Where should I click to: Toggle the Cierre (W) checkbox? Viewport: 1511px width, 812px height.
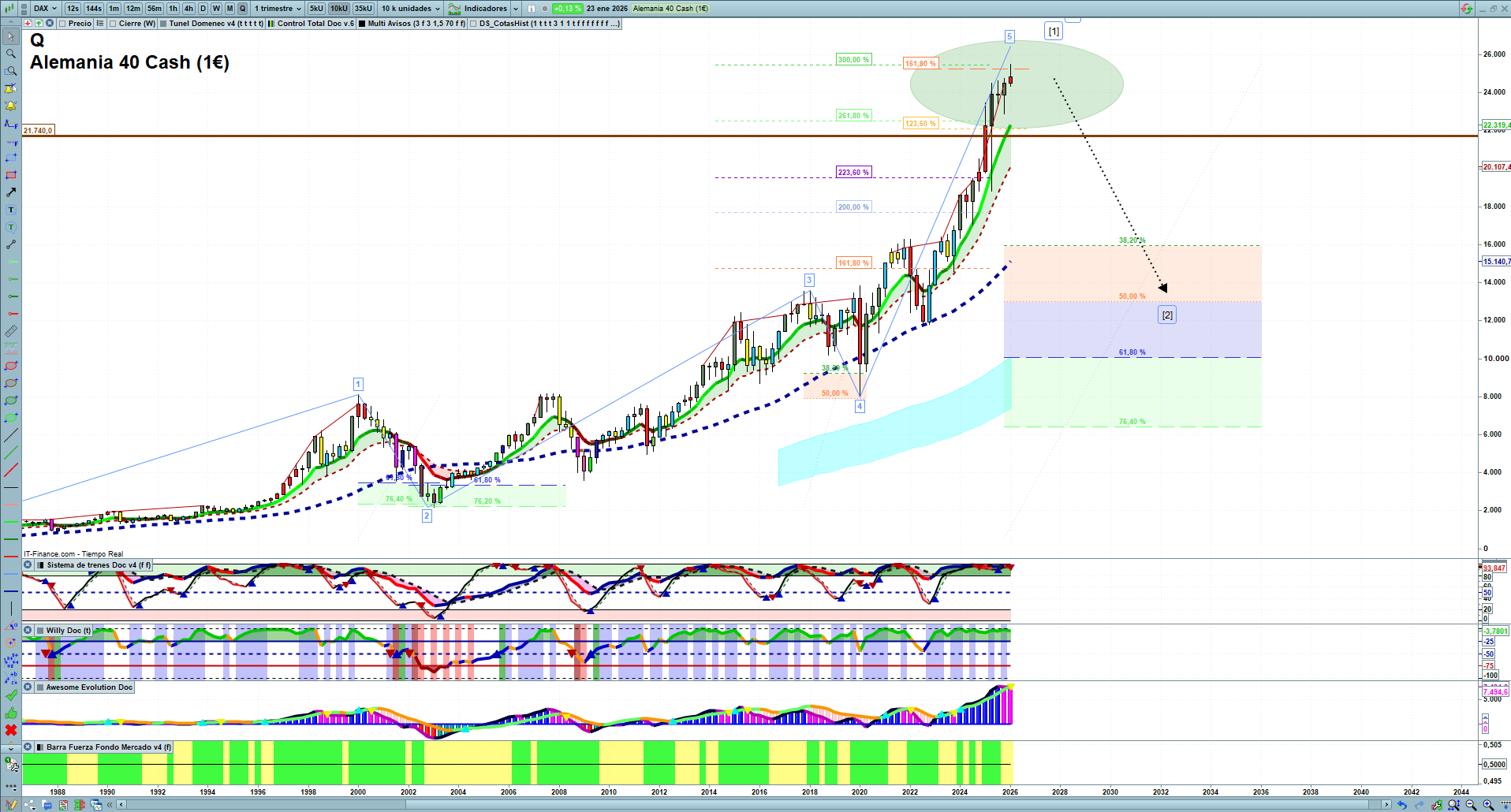point(113,24)
